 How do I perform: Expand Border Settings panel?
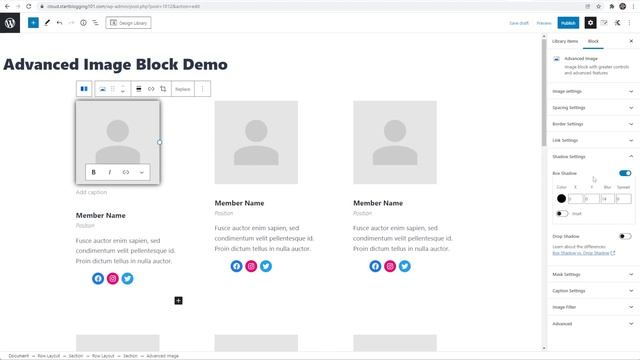(593, 124)
